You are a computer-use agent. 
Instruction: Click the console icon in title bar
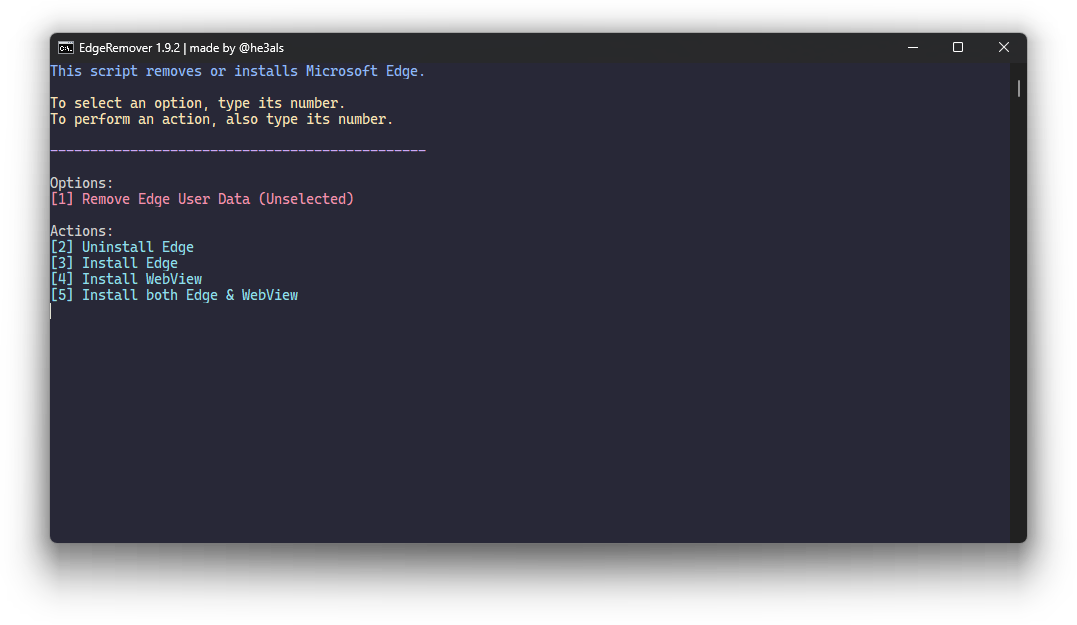point(66,48)
